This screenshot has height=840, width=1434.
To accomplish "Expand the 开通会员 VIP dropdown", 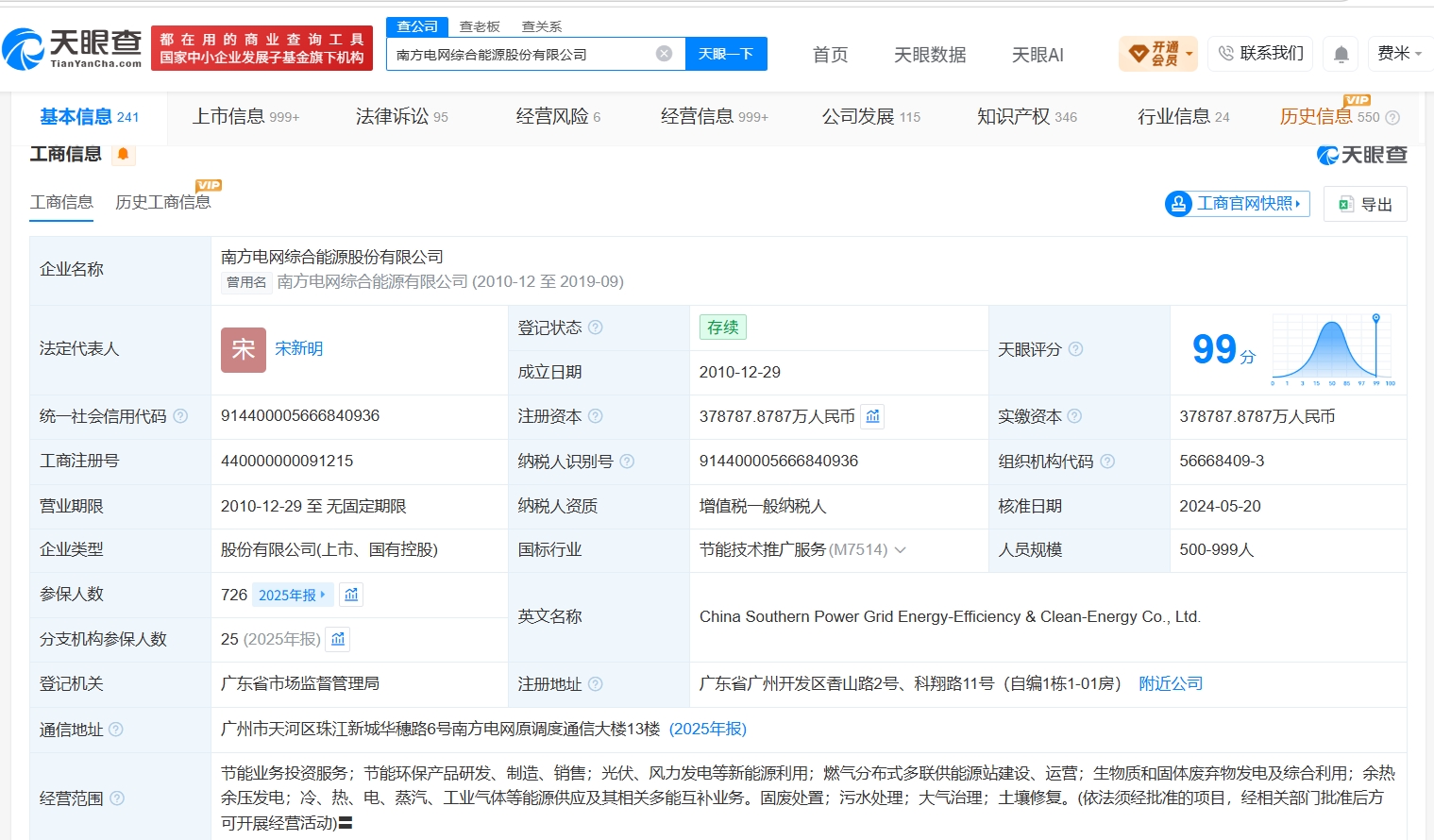I will coord(1158,54).
